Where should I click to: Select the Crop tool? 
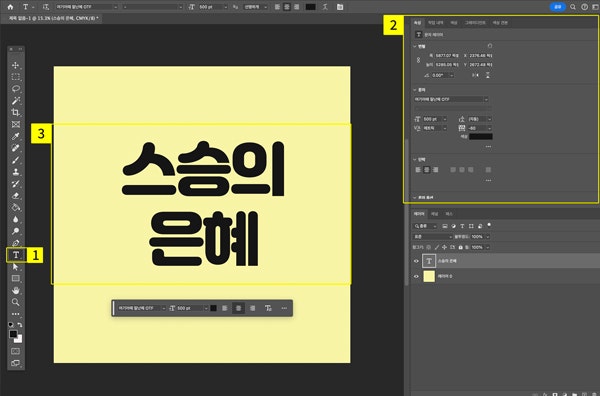coord(16,112)
